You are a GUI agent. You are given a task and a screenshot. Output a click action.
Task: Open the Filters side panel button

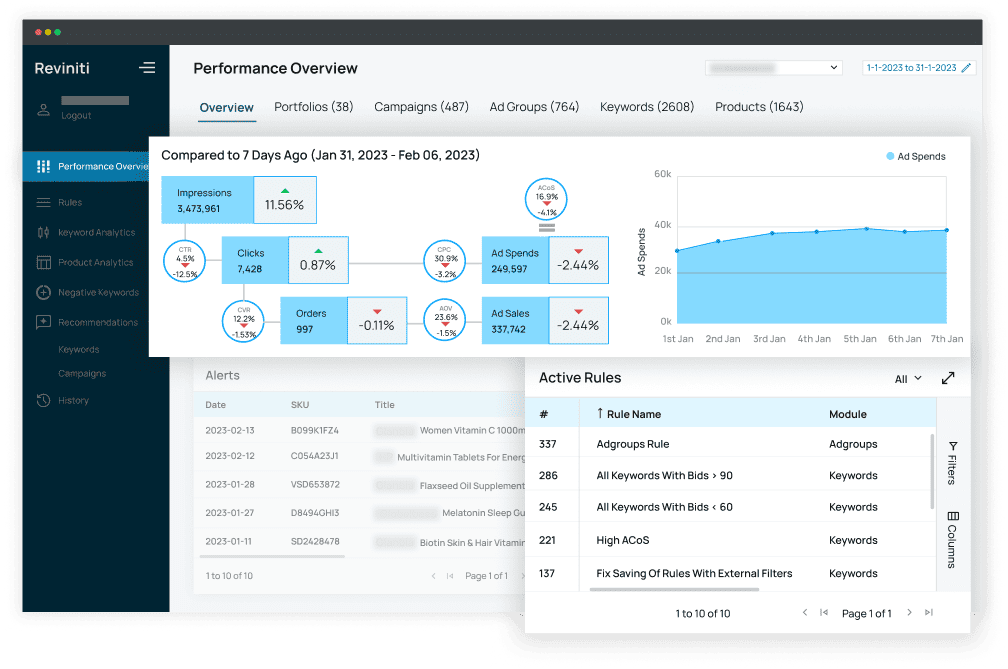coord(952,462)
